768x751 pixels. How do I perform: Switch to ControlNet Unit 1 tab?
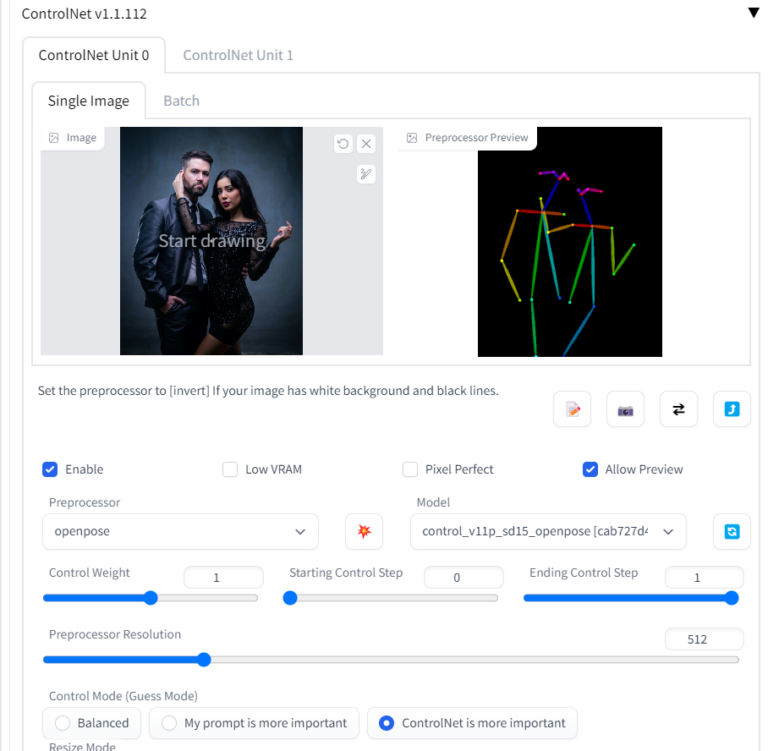238,55
